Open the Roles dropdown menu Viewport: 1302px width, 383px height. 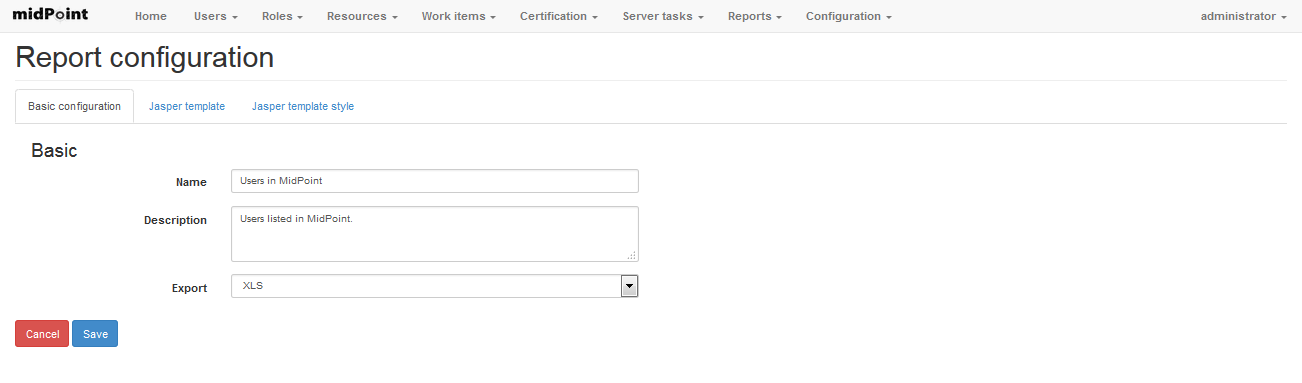click(282, 16)
